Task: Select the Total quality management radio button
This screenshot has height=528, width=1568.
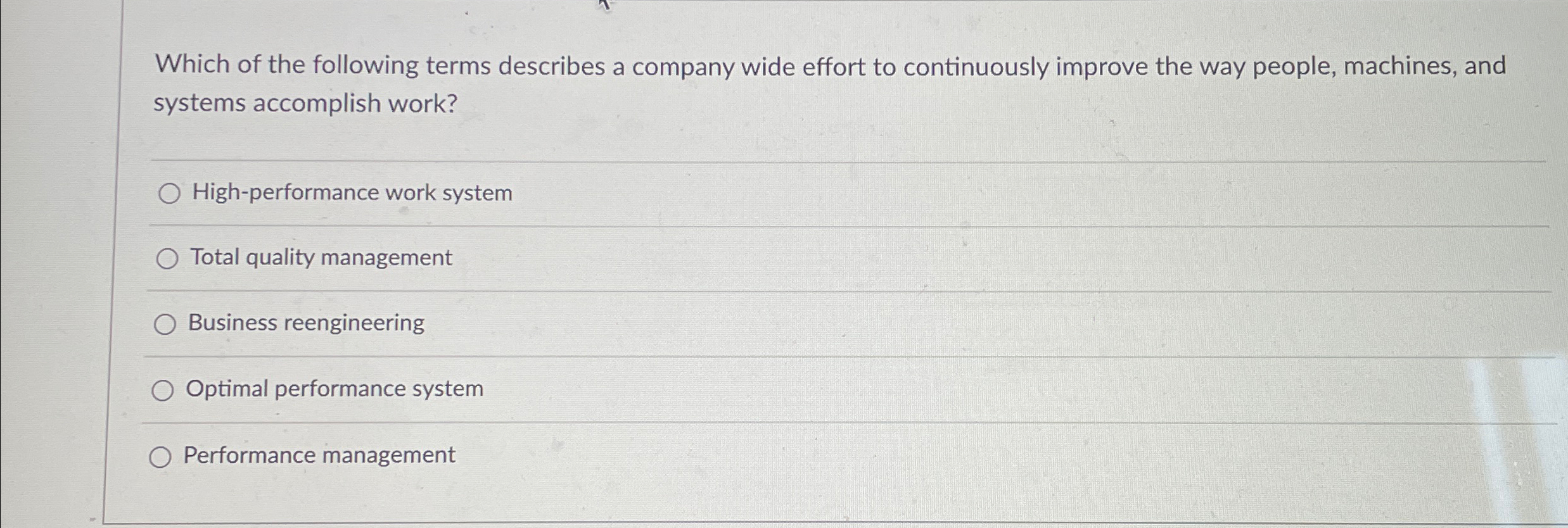Action: click(167, 258)
